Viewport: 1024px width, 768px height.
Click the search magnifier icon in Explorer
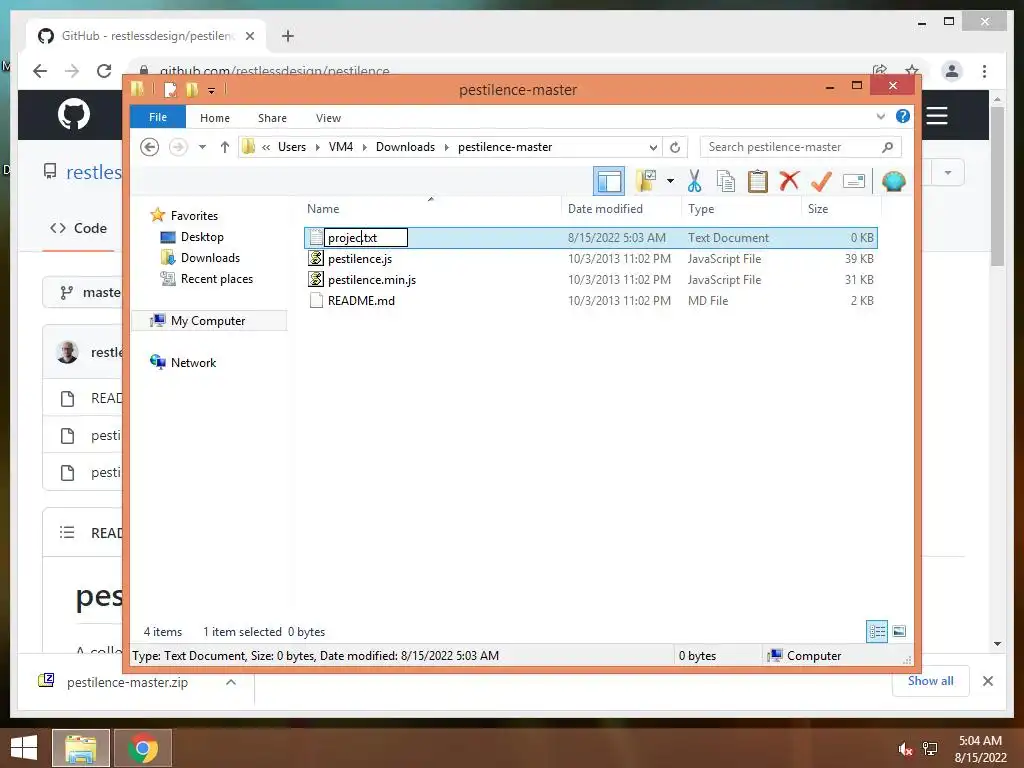tap(887, 147)
